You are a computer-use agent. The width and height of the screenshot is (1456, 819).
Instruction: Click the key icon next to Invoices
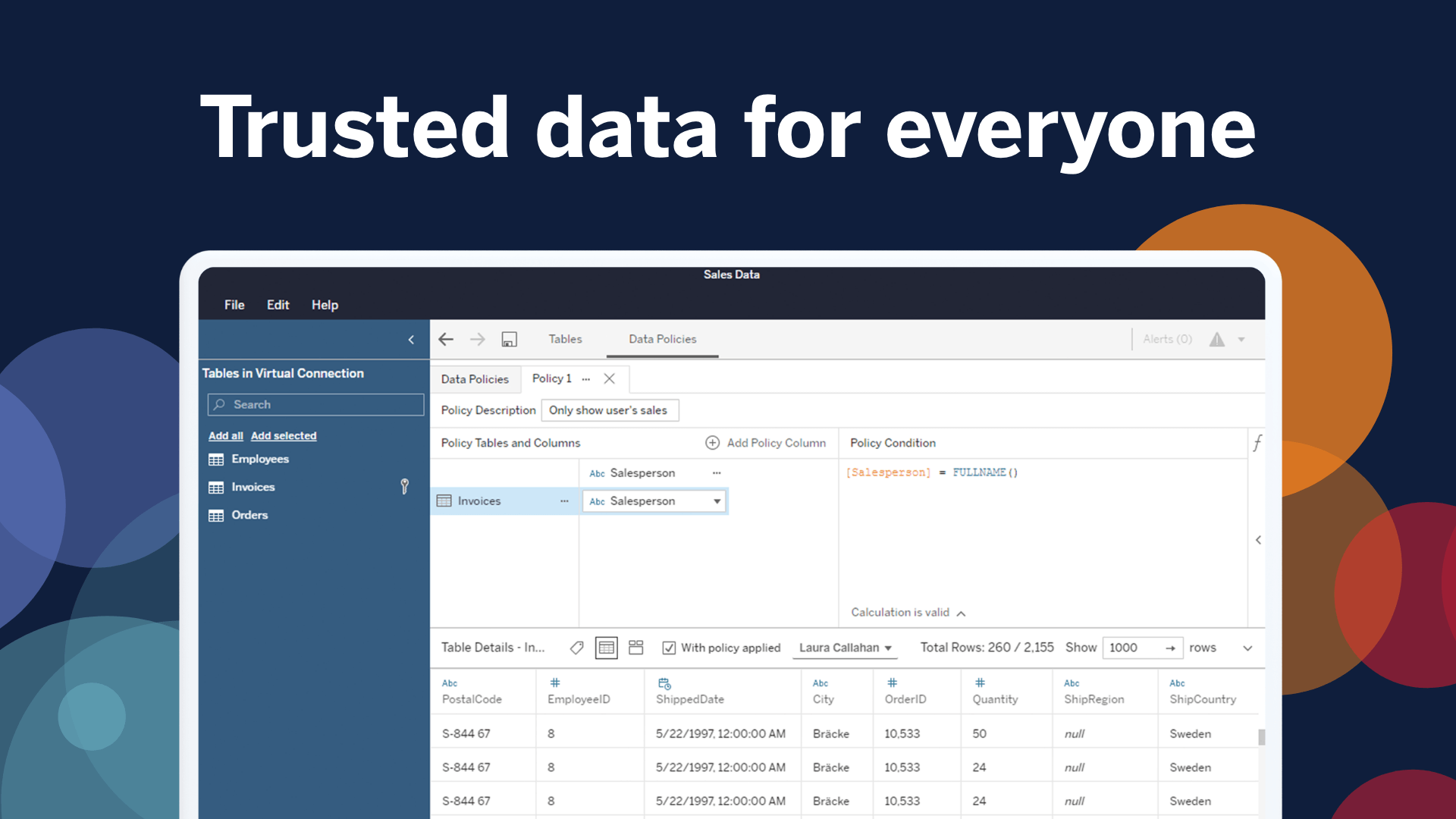pos(404,486)
